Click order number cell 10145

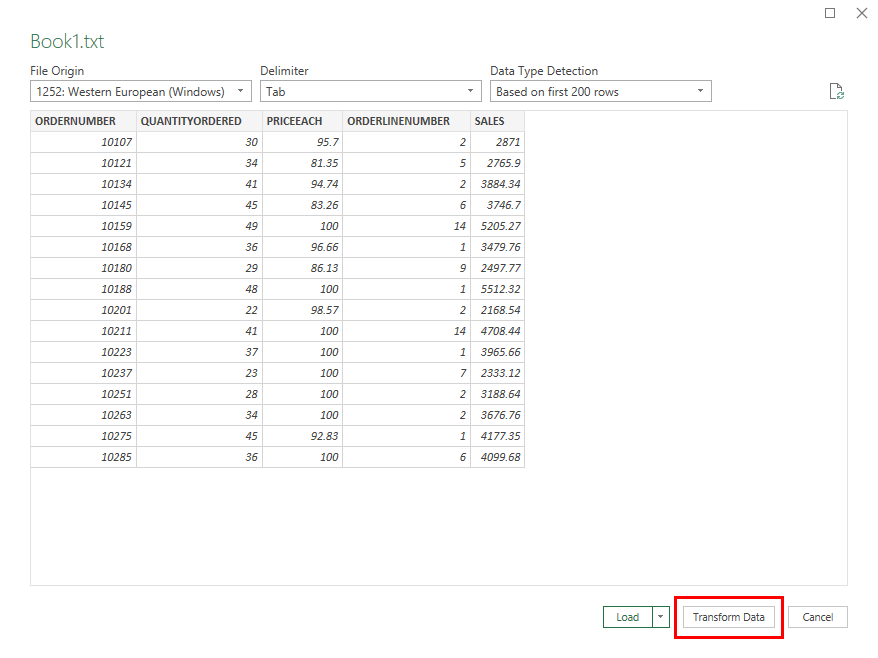coord(83,205)
